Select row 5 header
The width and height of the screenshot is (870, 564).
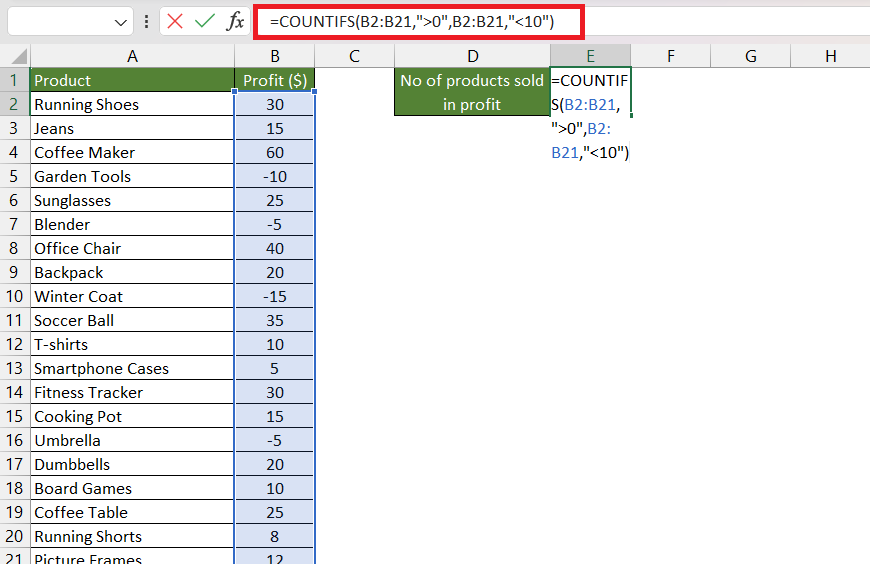[x=14, y=177]
